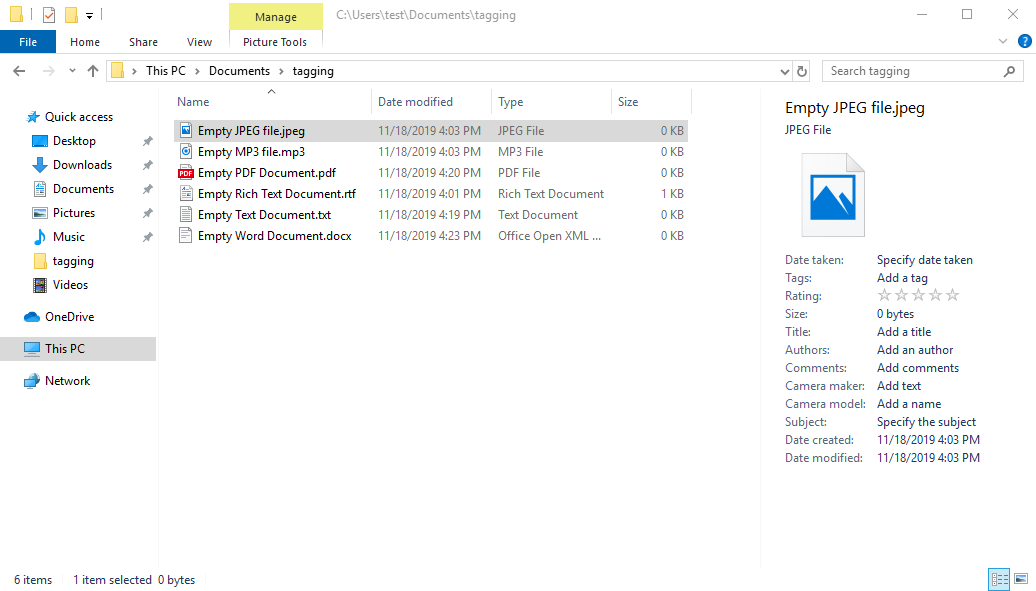Open the Picture Tools Manage tab

(x=275, y=16)
